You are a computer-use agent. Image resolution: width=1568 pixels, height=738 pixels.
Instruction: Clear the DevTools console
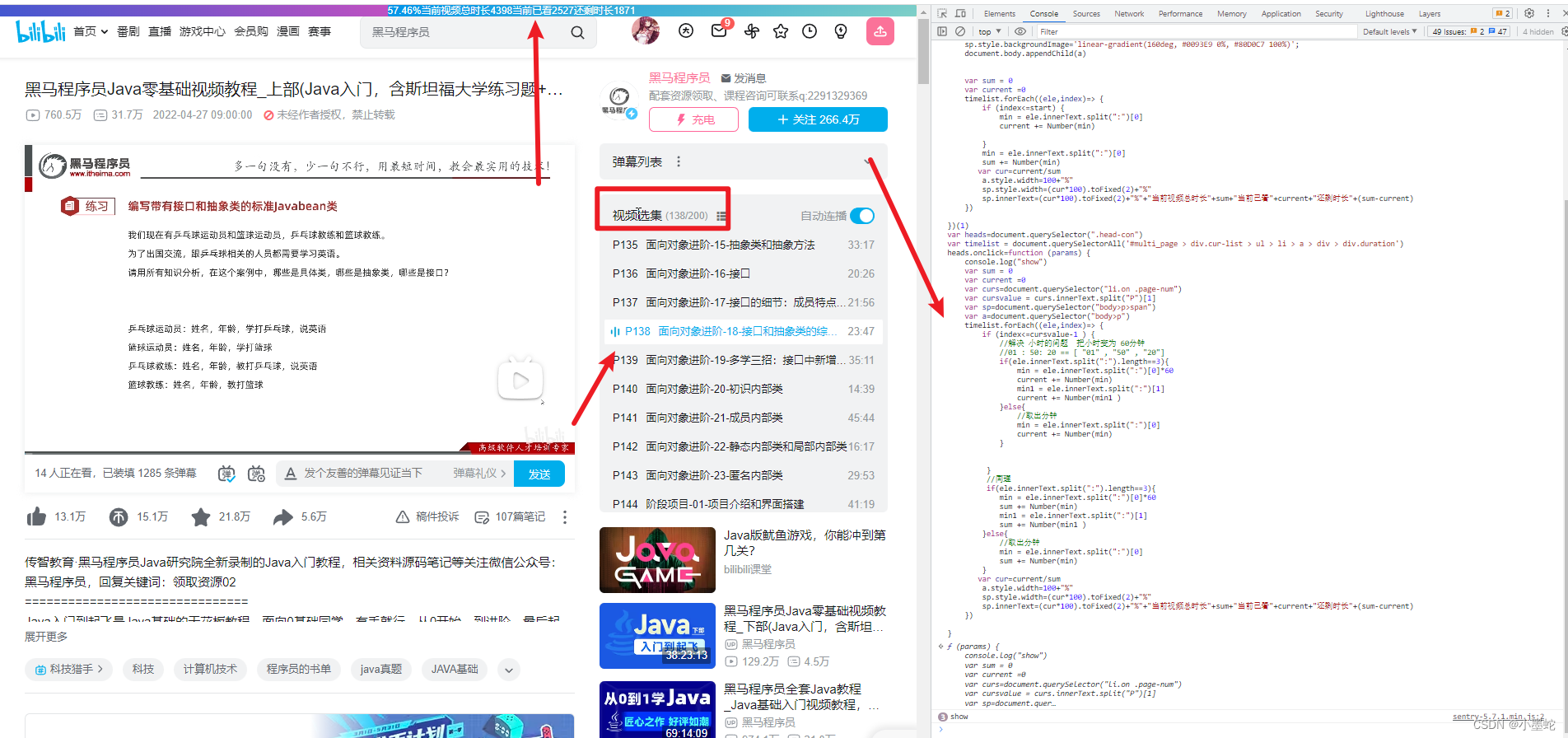959,31
